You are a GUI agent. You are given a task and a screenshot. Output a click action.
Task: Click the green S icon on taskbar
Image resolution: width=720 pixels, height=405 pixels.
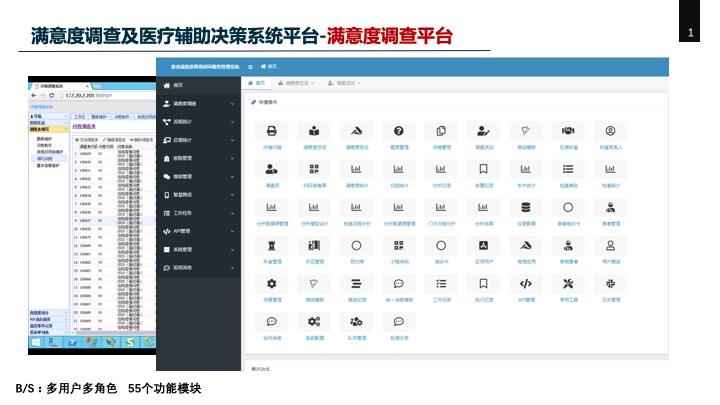(130, 342)
